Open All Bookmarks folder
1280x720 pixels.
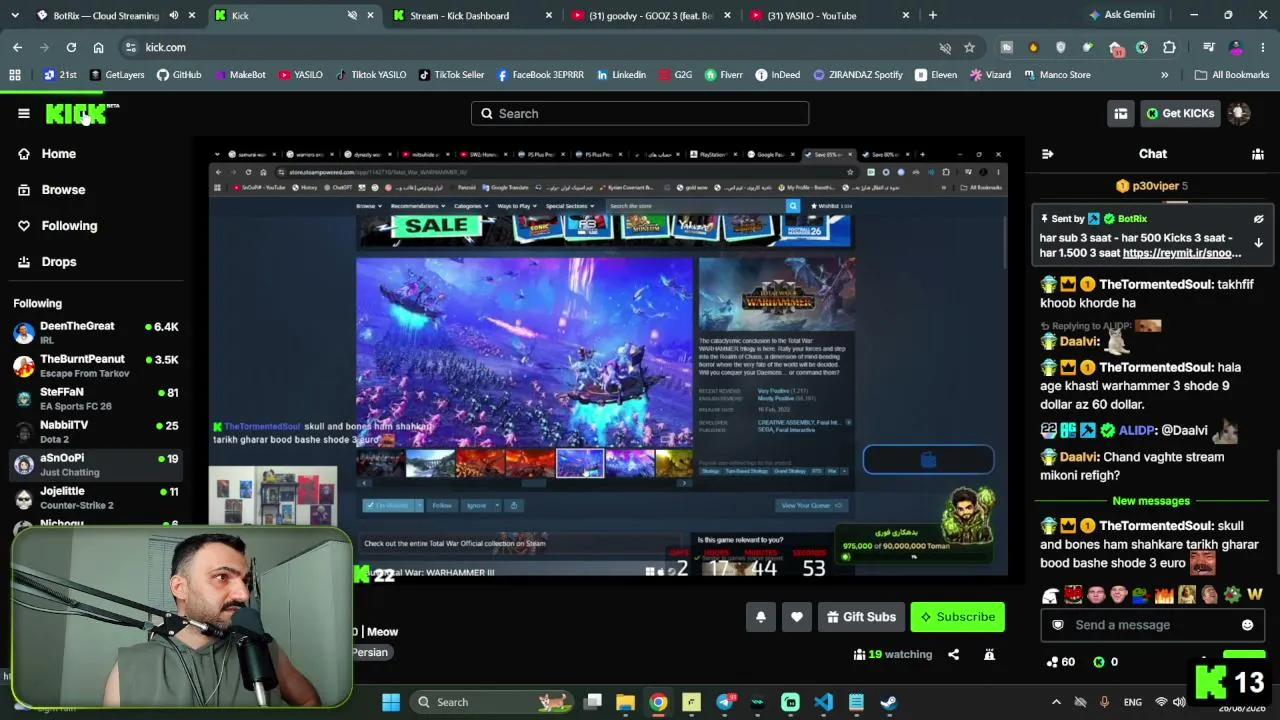[1232, 75]
